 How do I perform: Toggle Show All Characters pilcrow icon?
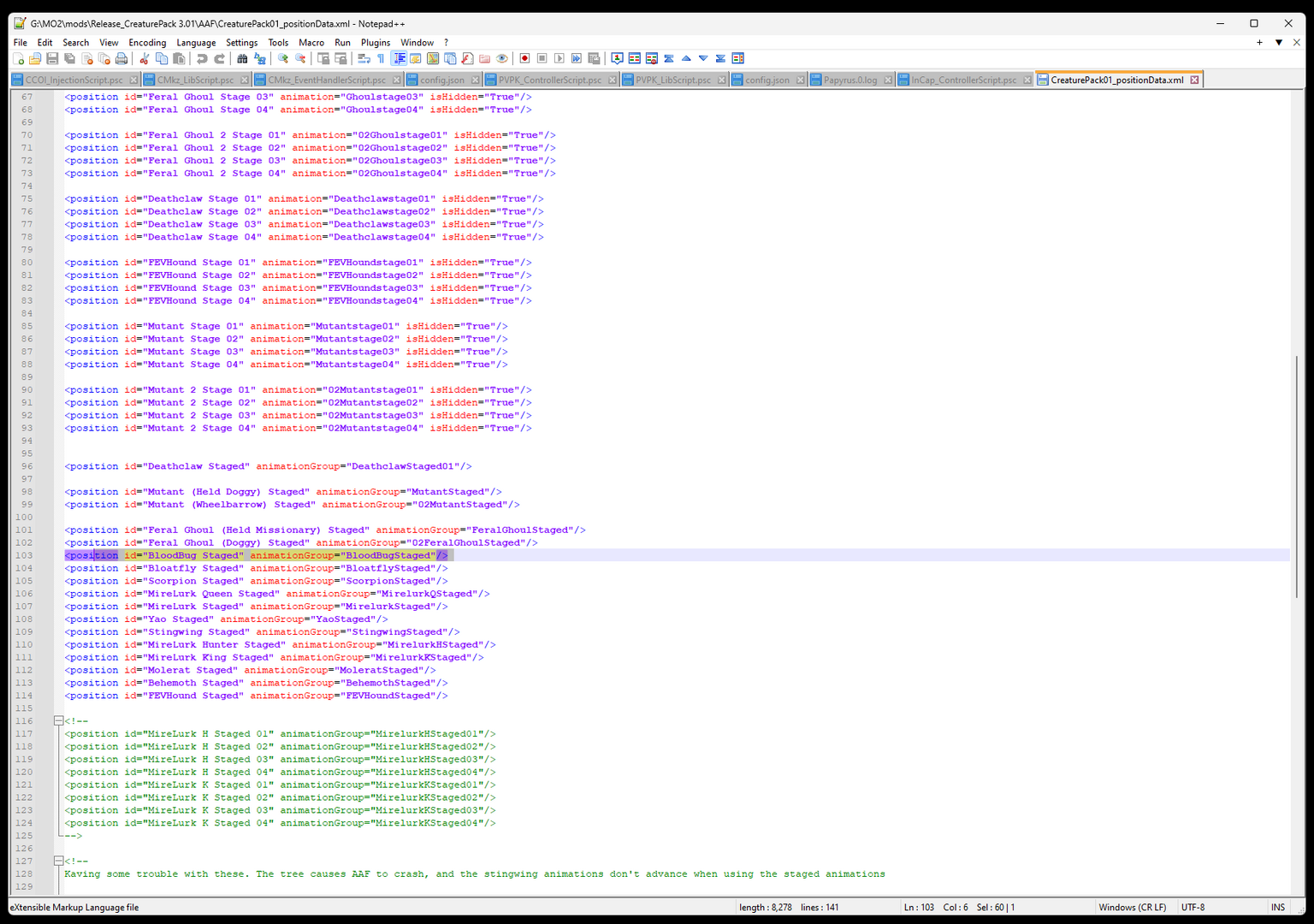[381, 59]
